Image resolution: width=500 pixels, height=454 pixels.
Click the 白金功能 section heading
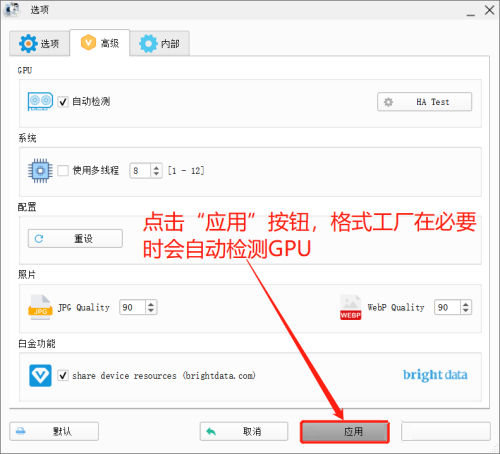coord(37,344)
